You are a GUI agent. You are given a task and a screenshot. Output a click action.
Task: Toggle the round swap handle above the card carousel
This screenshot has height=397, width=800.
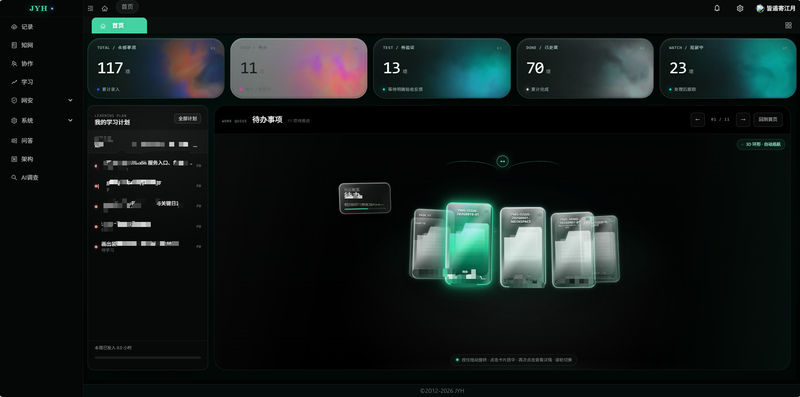pyautogui.click(x=503, y=161)
